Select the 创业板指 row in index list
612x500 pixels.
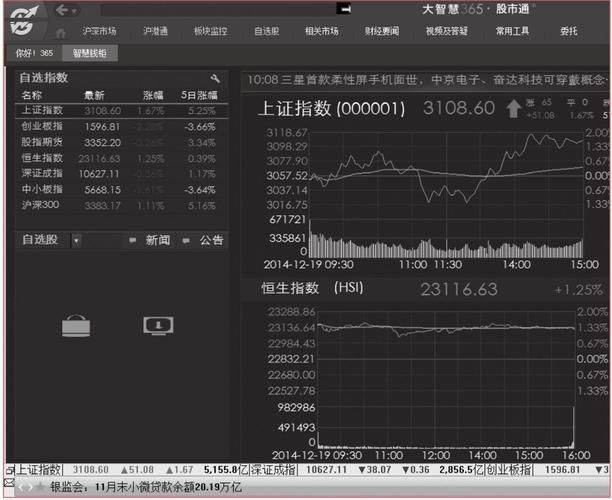click(121, 126)
